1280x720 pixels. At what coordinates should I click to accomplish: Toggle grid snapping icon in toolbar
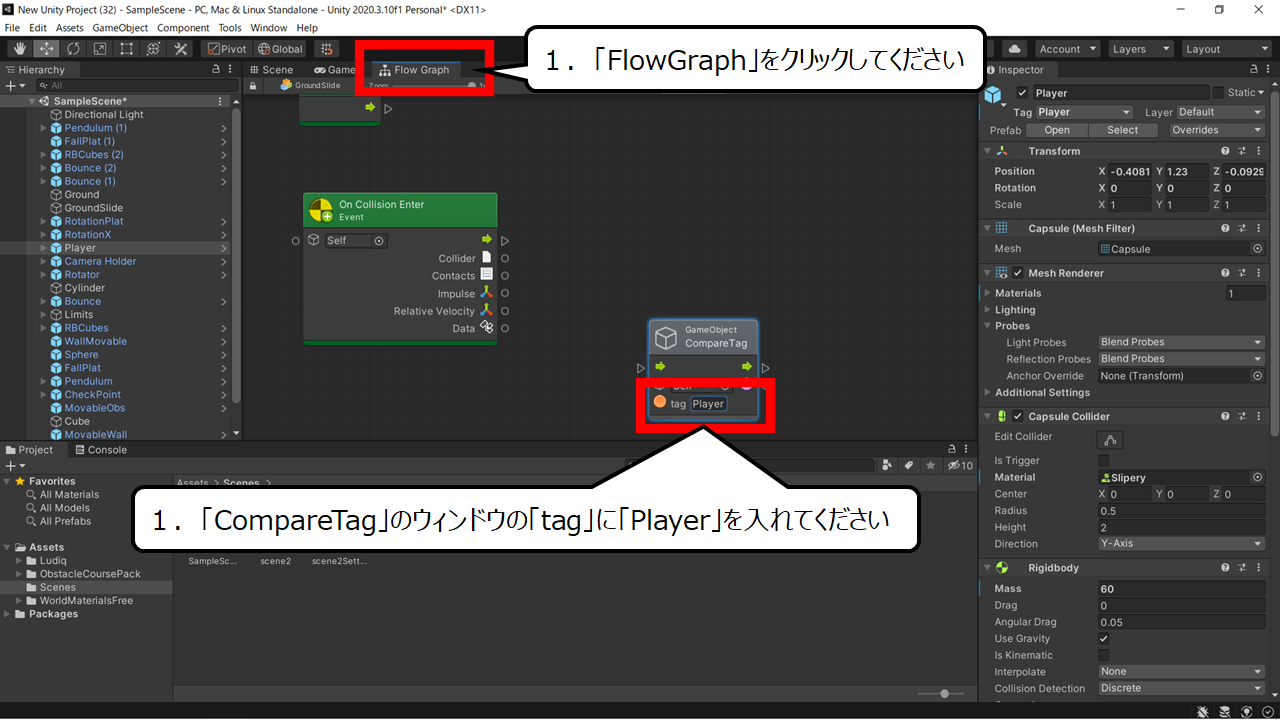click(x=326, y=49)
